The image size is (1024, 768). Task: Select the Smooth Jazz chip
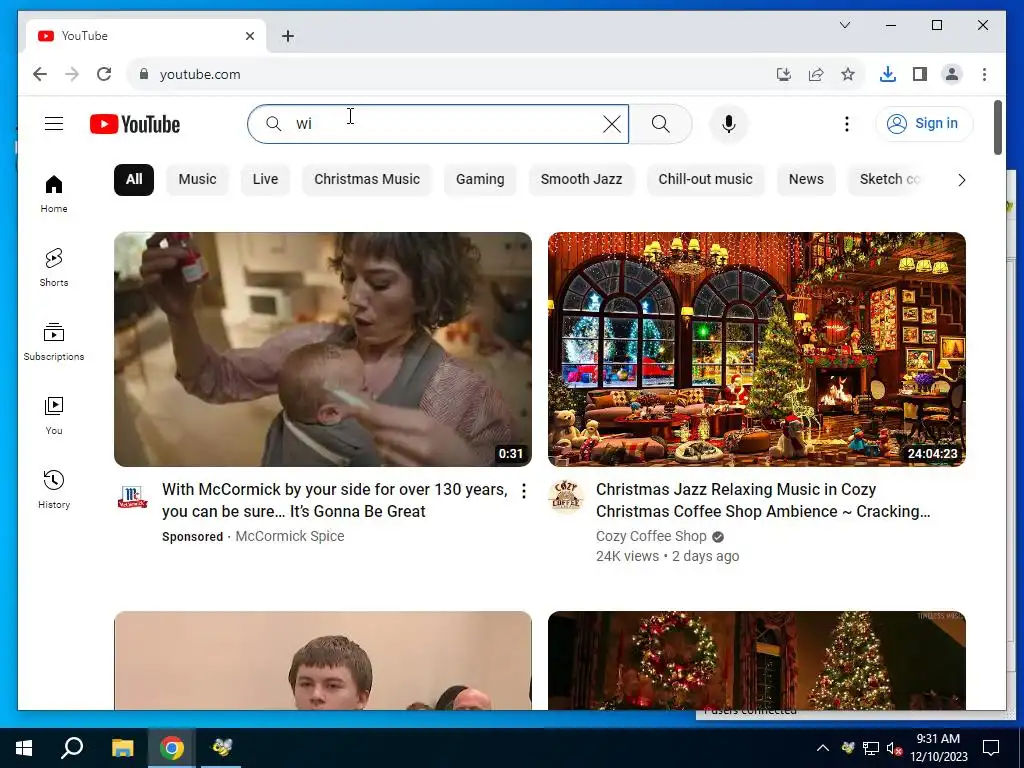[581, 180]
